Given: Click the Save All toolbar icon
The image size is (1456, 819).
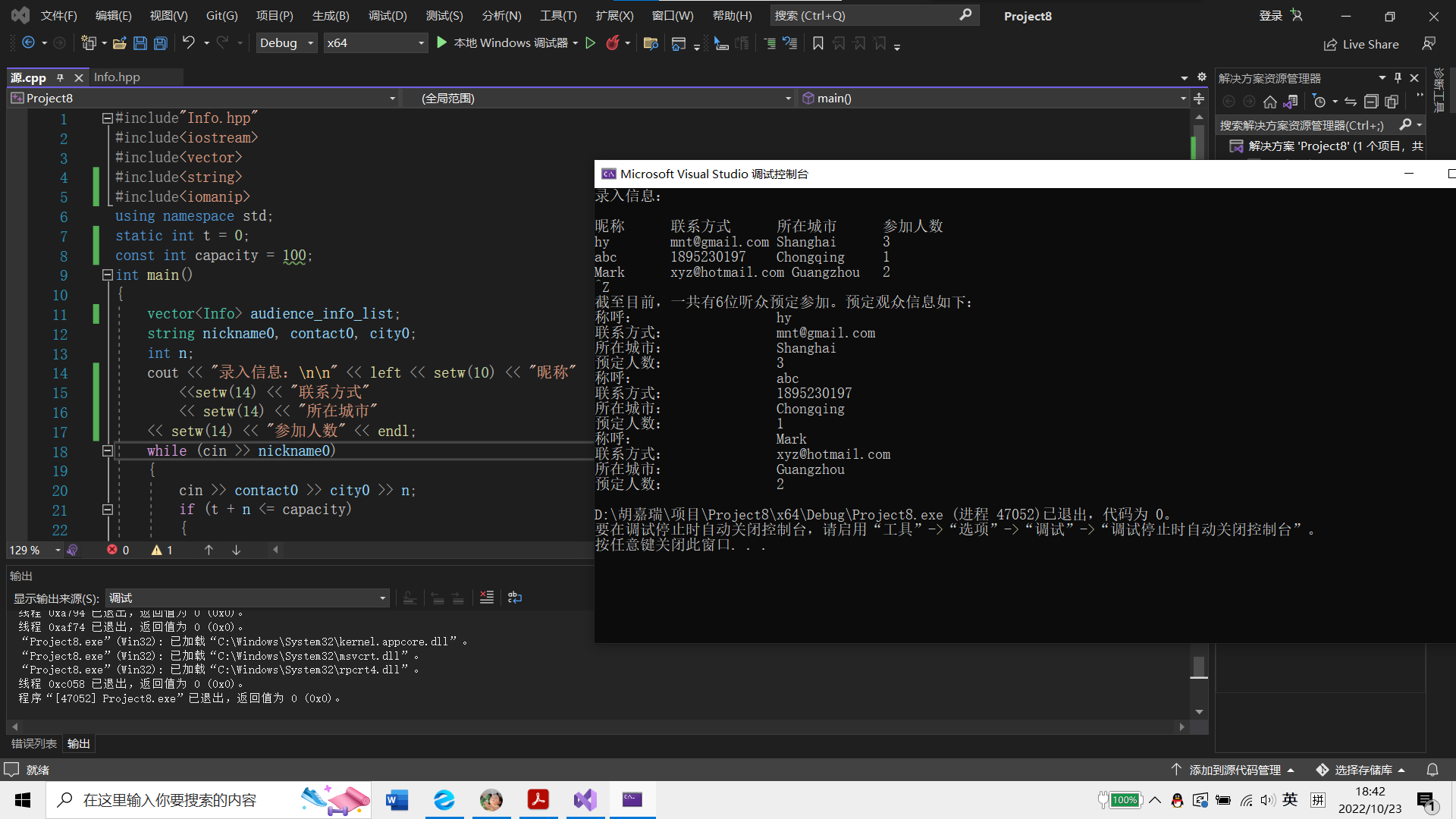Looking at the screenshot, I should click(x=161, y=43).
